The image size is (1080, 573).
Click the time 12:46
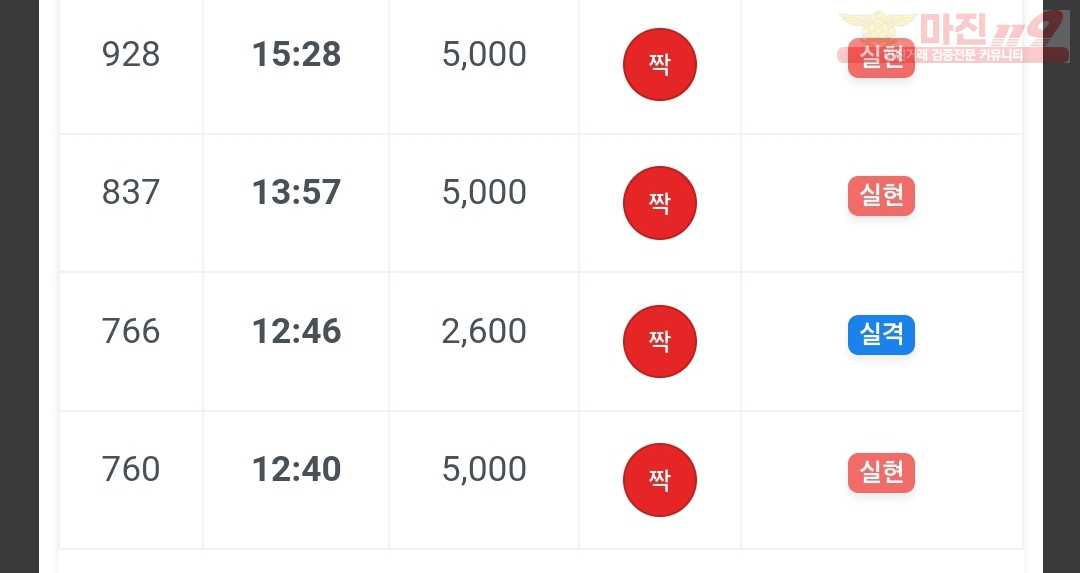point(296,331)
